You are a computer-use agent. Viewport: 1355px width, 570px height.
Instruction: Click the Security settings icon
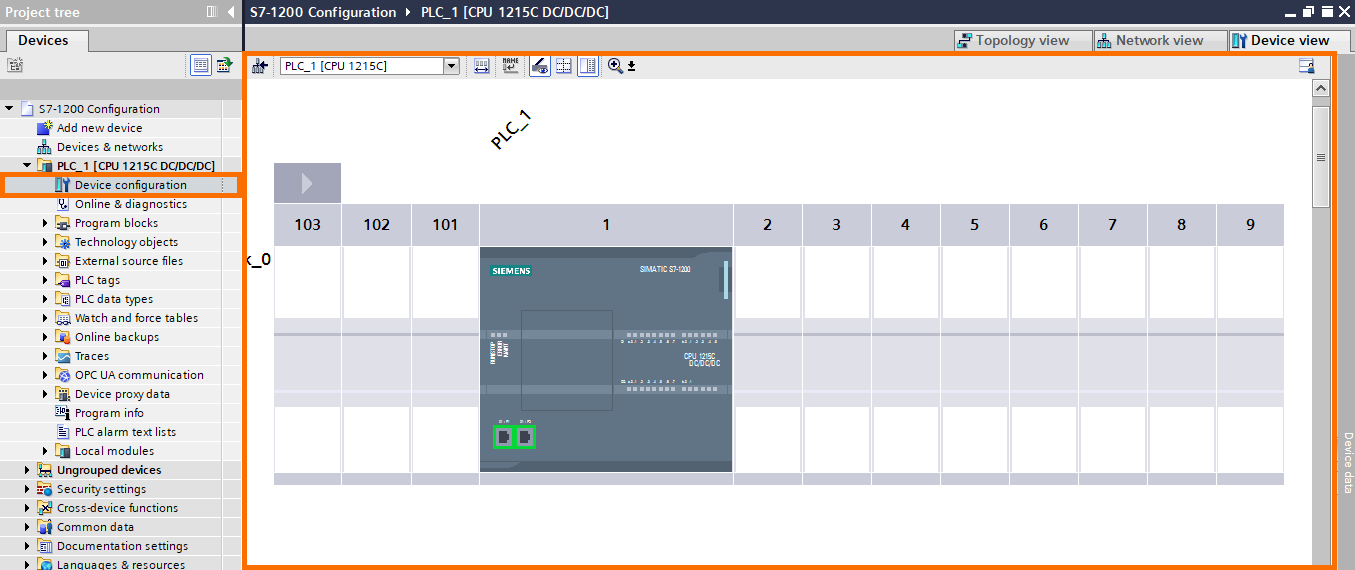tap(45, 489)
